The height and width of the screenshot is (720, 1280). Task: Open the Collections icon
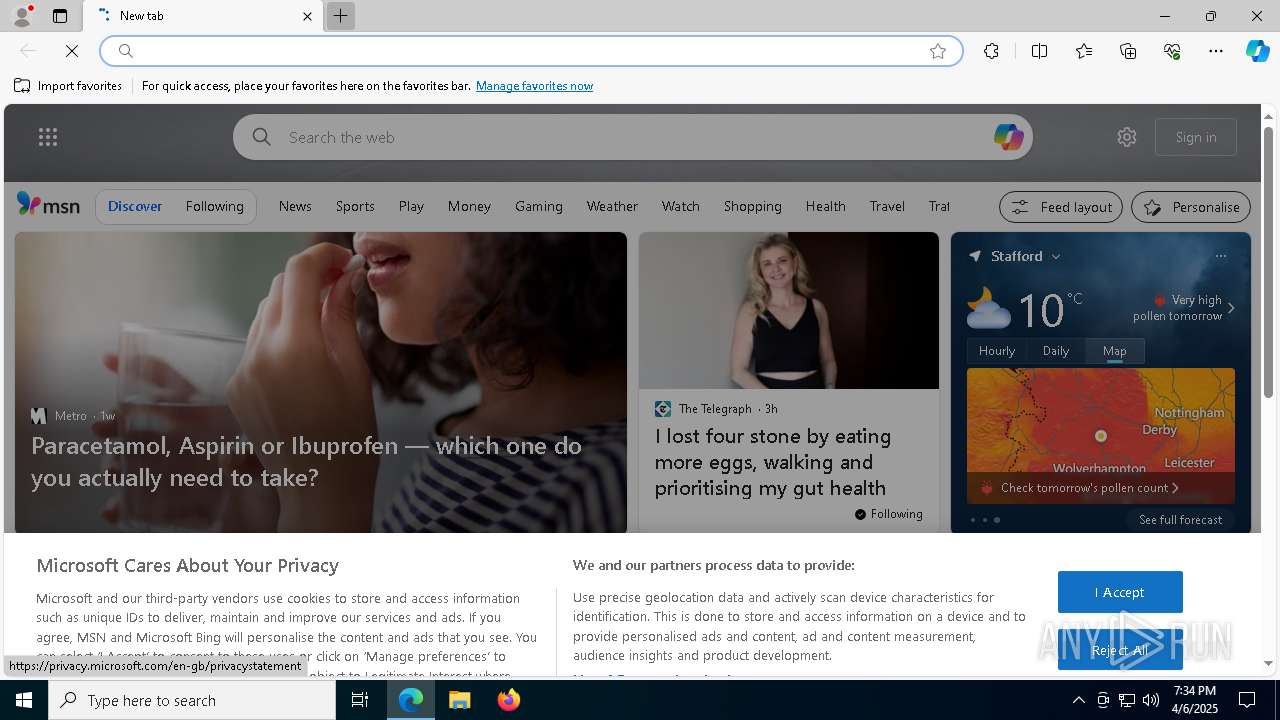1128,51
